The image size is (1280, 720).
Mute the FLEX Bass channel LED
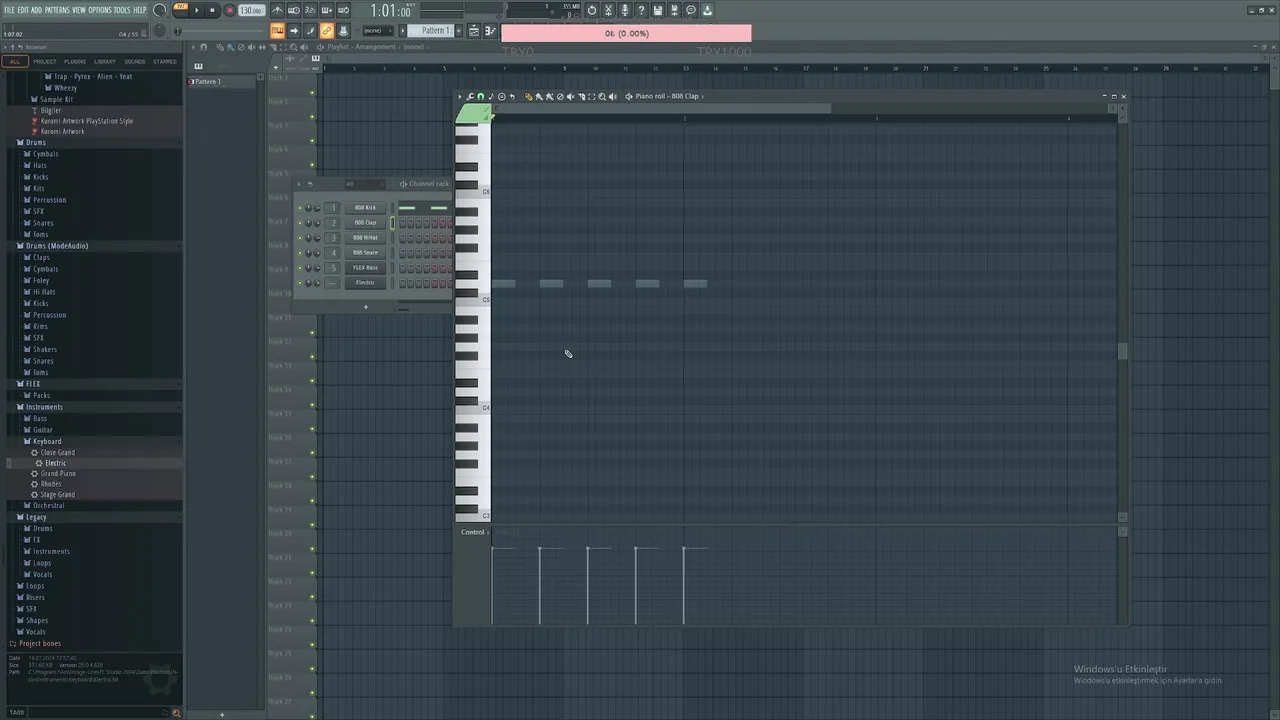(299, 268)
